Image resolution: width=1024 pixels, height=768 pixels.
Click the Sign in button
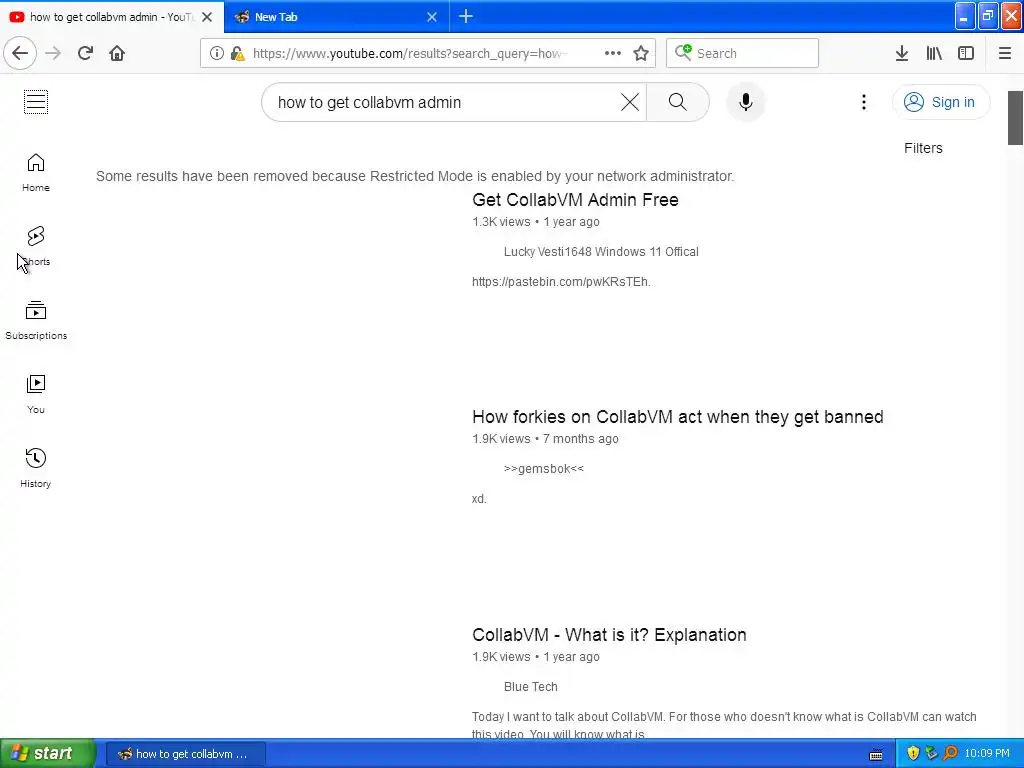[x=940, y=102]
